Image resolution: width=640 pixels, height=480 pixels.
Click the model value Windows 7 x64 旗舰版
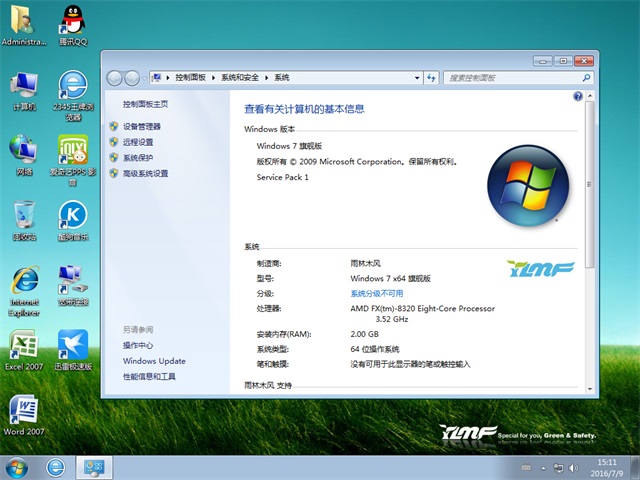tap(391, 278)
